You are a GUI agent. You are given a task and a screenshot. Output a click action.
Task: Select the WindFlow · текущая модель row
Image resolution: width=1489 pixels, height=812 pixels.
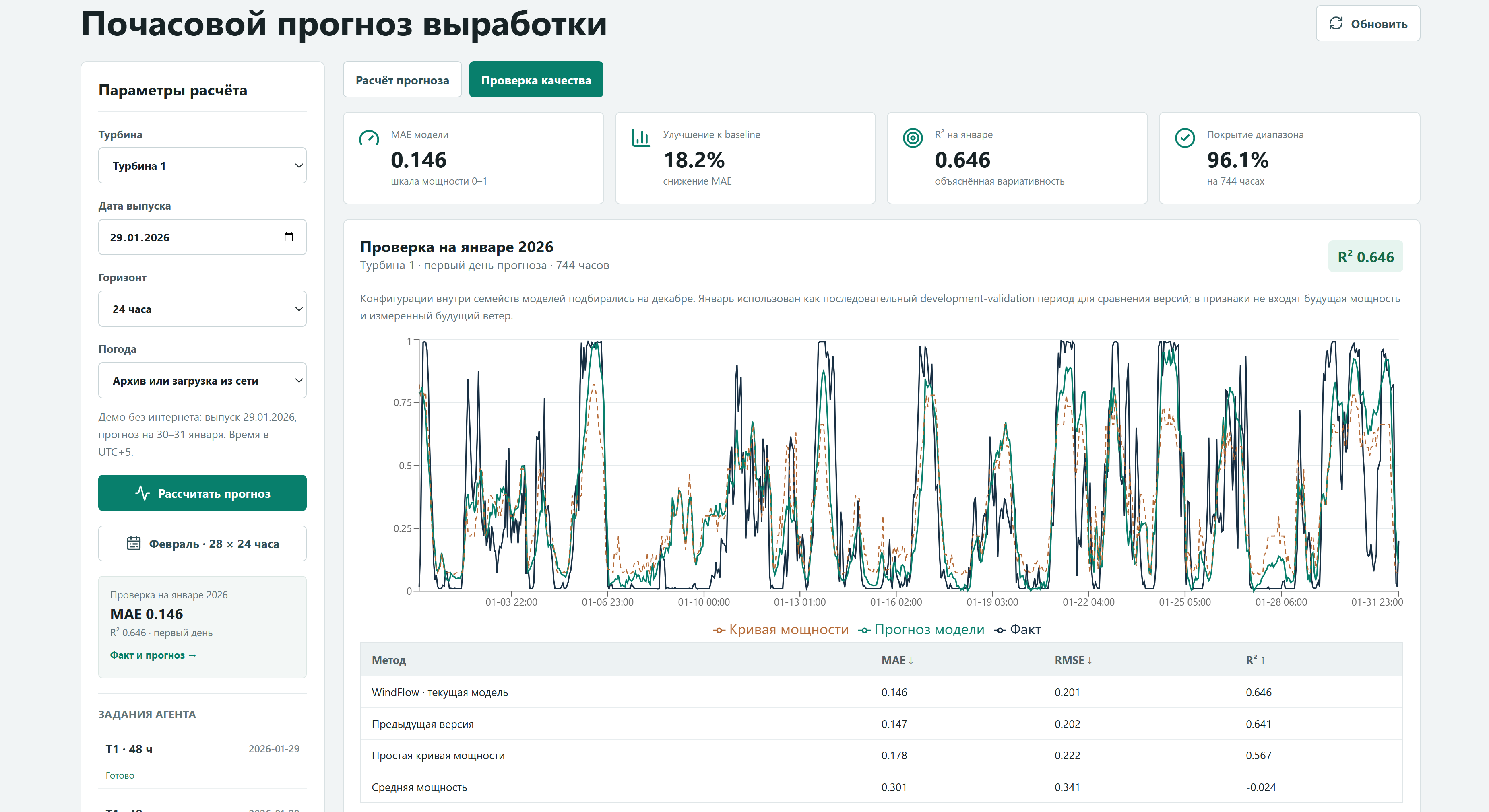[x=882, y=692]
